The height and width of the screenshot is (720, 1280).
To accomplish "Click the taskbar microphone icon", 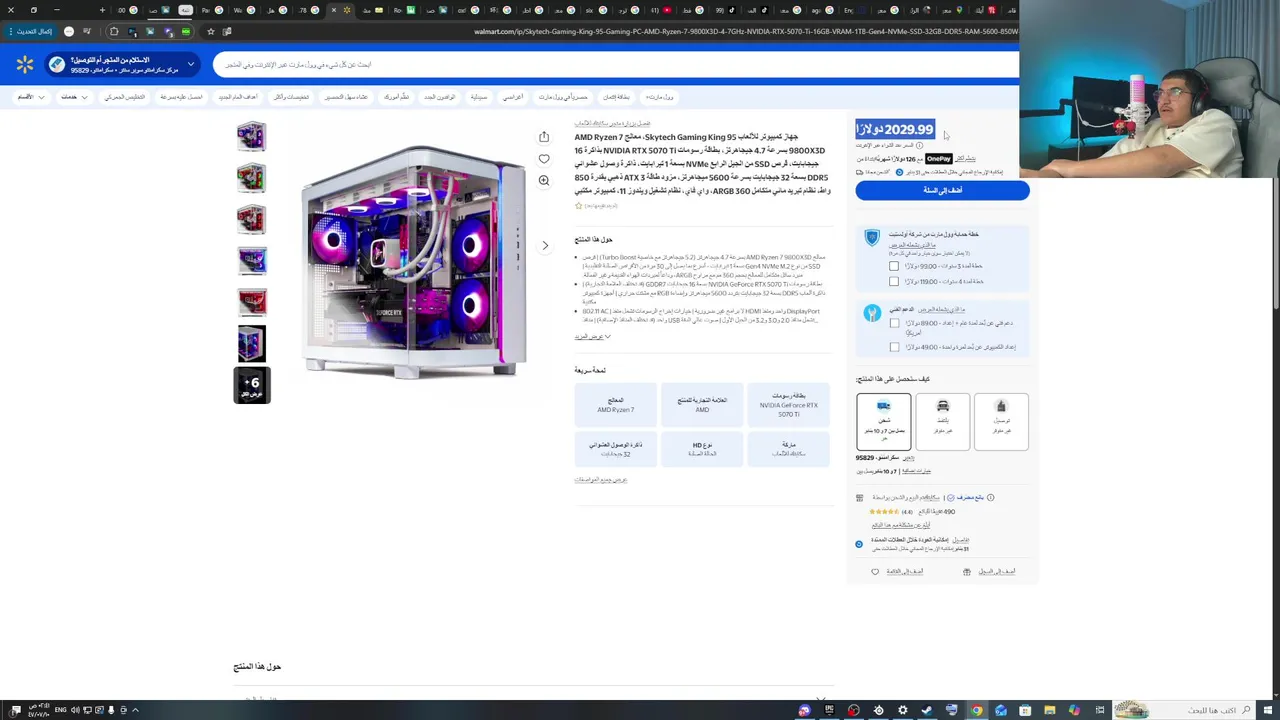I will coord(111,710).
